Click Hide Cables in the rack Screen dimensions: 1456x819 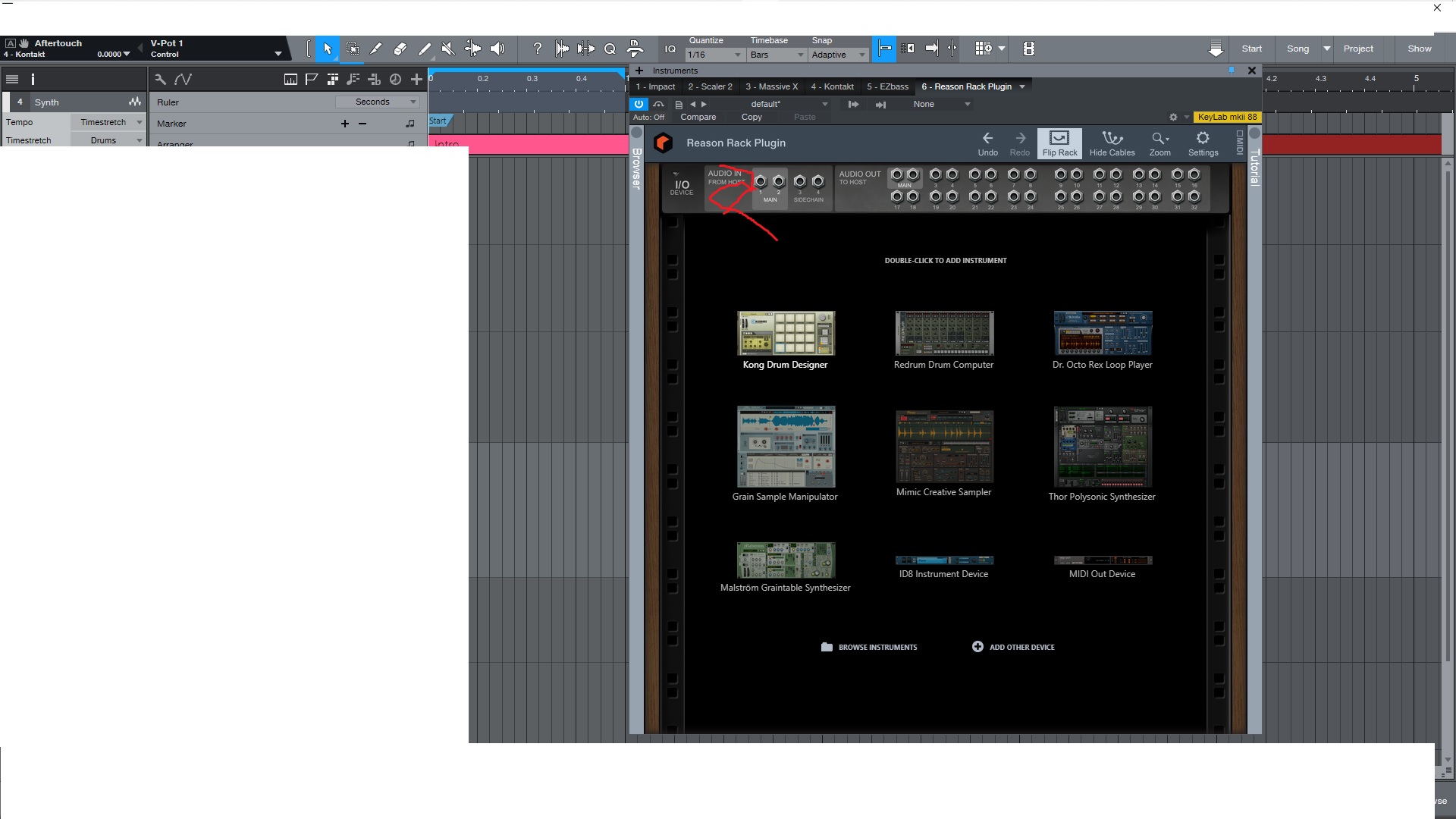coord(1112,143)
